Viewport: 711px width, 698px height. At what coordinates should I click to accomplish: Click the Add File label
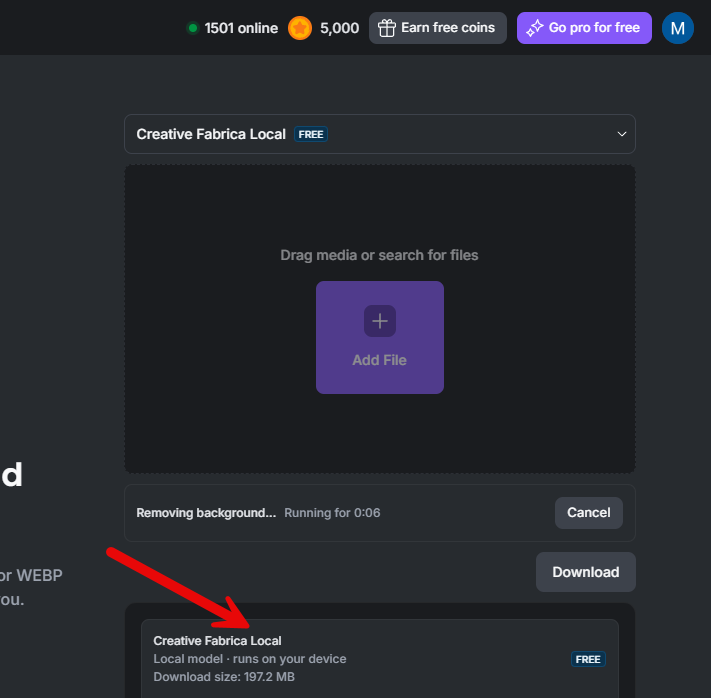(x=380, y=360)
